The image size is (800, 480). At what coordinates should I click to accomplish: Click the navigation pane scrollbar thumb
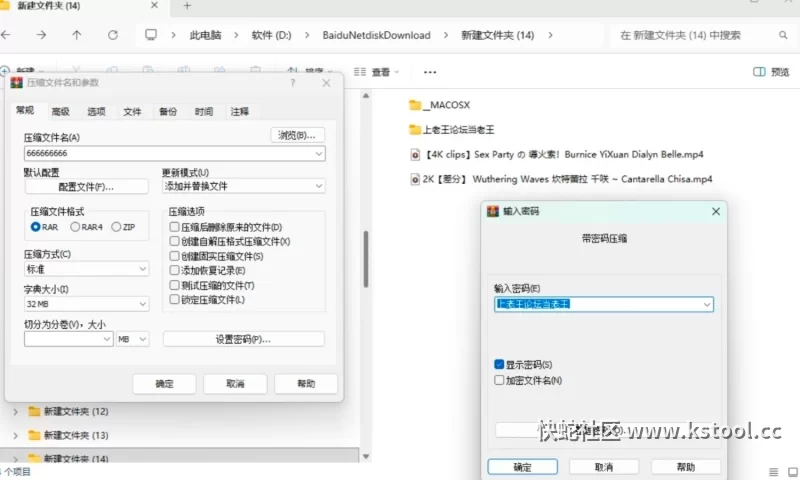click(366, 259)
